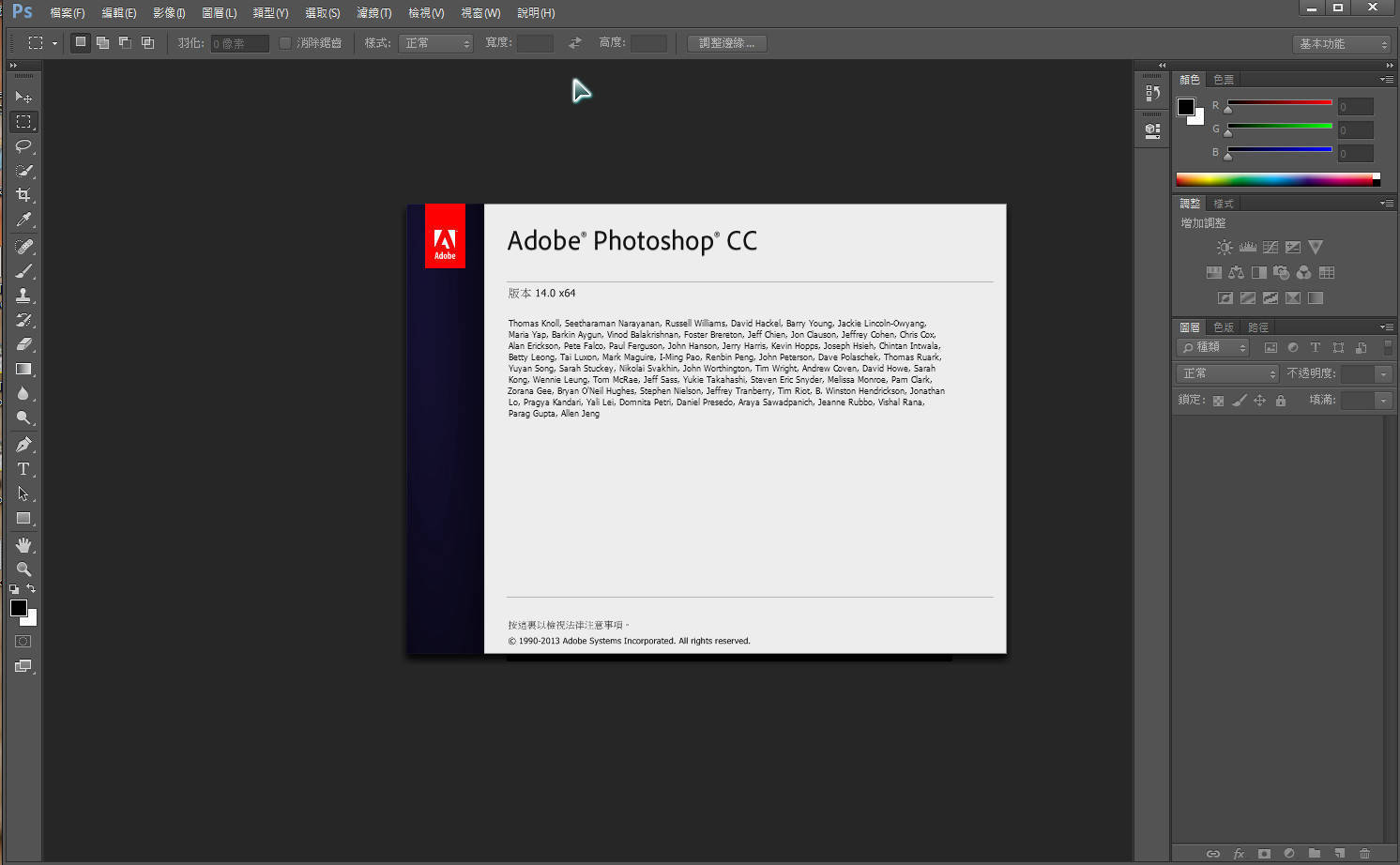Select the Eyedropper tool

pos(23,220)
